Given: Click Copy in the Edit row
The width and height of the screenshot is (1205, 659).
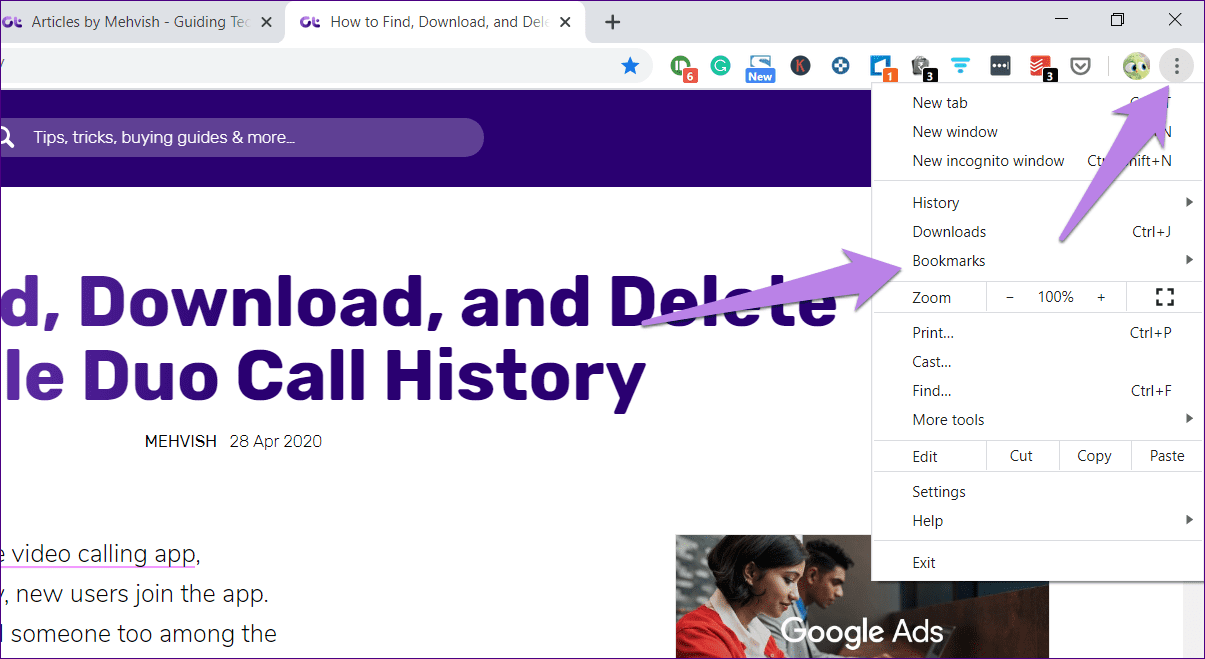Looking at the screenshot, I should point(1094,455).
